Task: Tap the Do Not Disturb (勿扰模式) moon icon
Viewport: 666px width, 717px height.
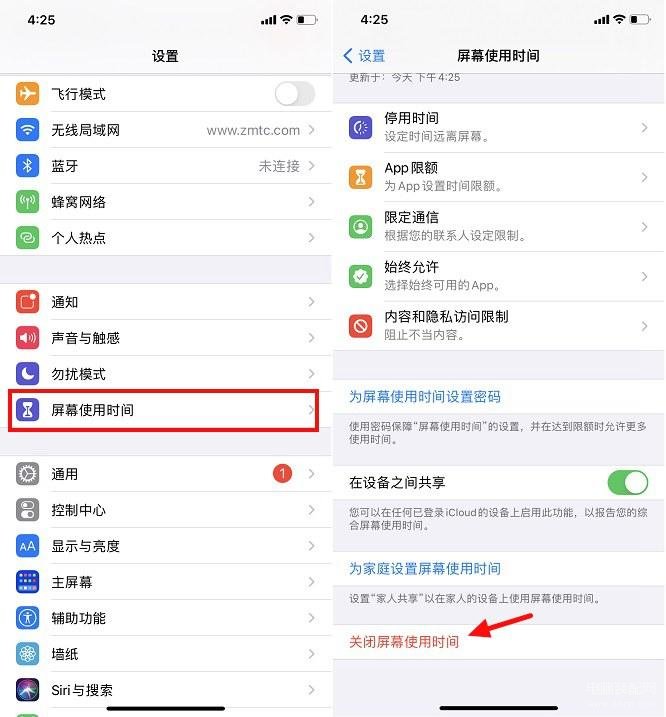Action: click(27, 374)
